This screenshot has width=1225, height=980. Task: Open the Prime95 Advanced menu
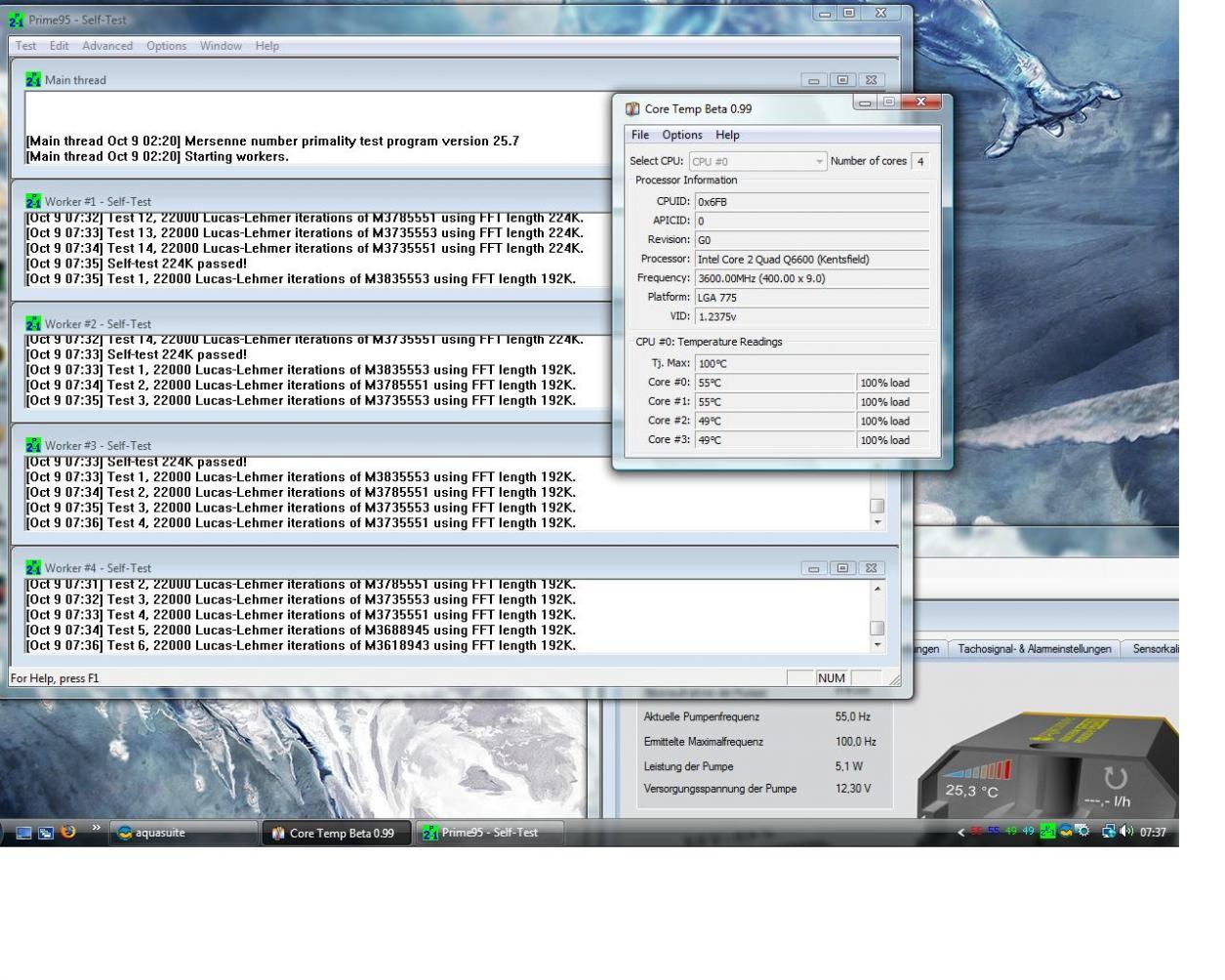pyautogui.click(x=107, y=46)
